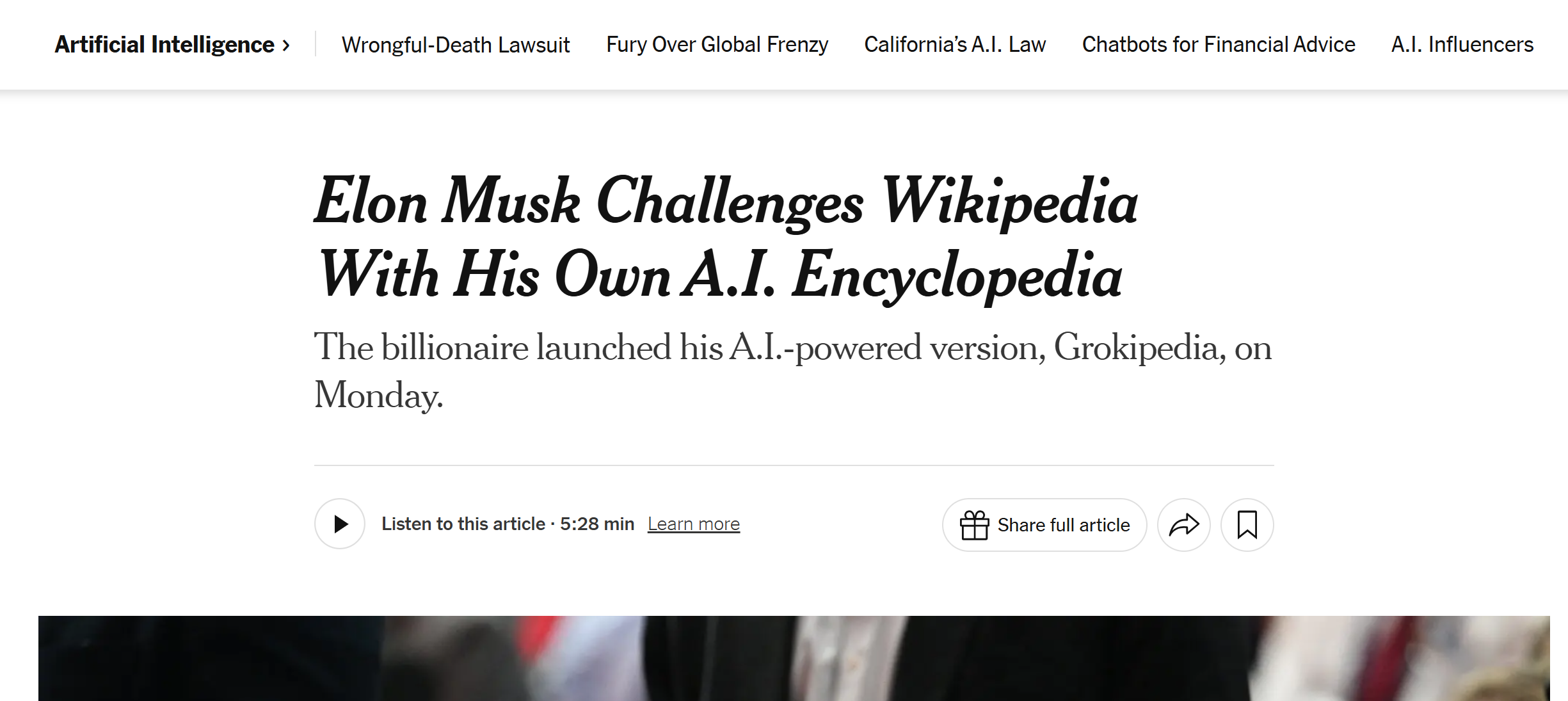Play the article audio

(x=340, y=524)
